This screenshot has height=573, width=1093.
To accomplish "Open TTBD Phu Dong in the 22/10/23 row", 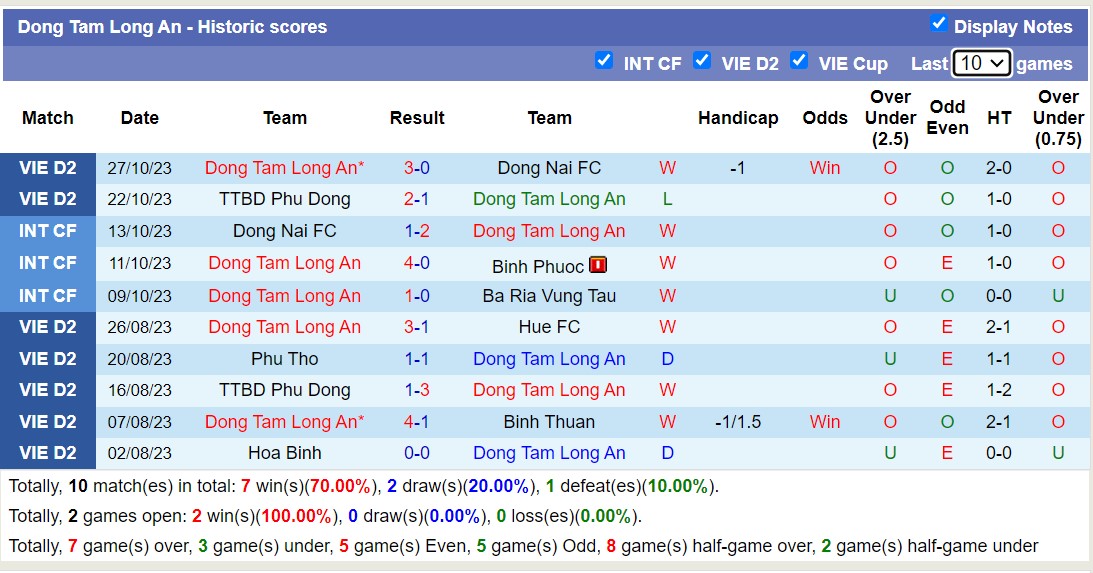I will pos(285,199).
